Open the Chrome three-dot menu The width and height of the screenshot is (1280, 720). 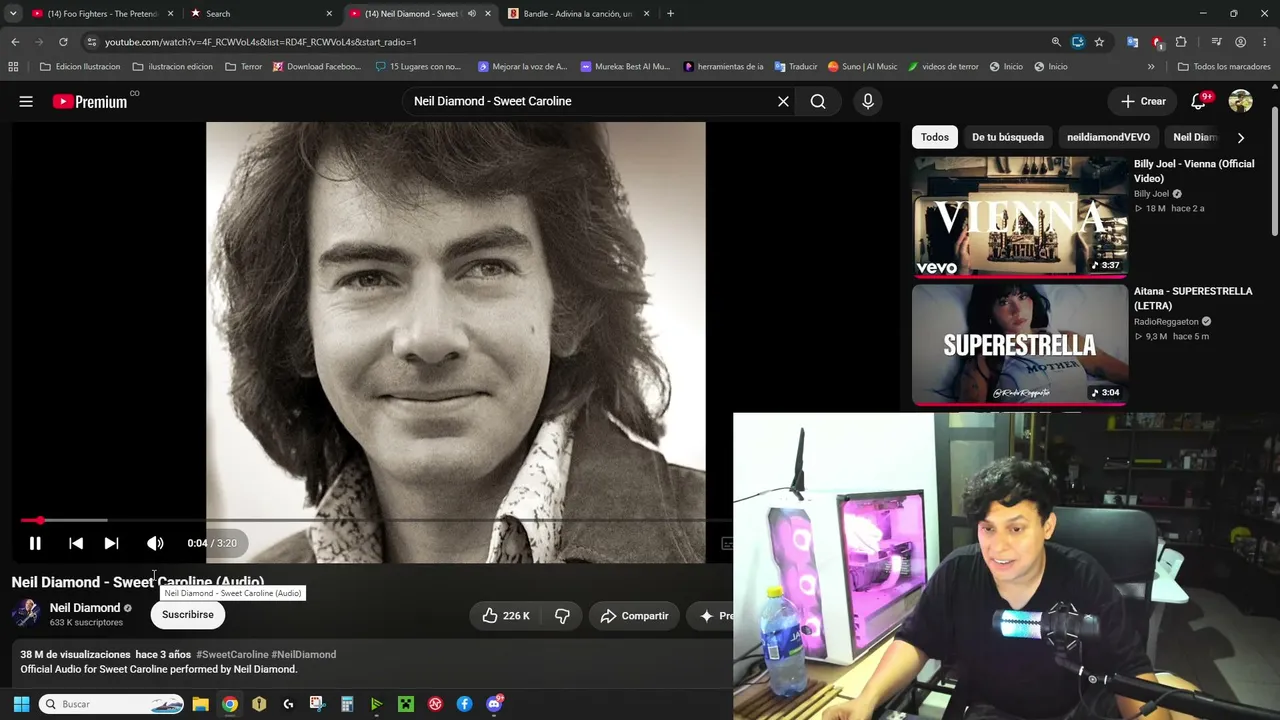[1265, 42]
